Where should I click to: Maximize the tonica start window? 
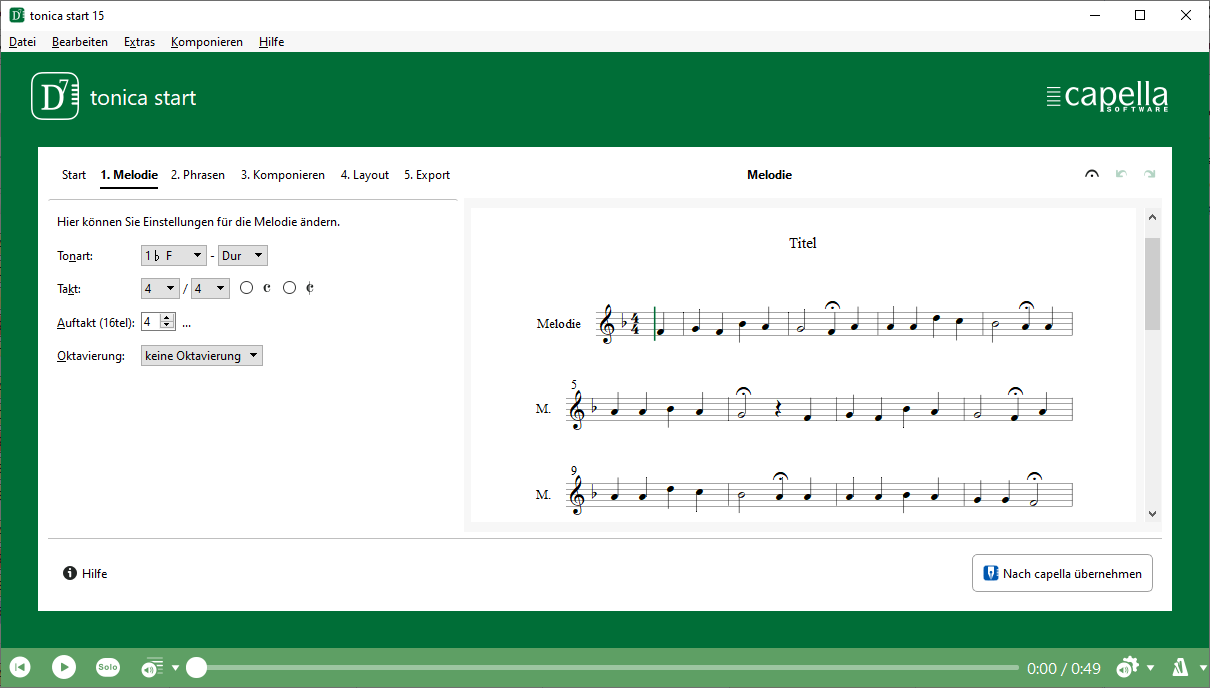[1141, 16]
